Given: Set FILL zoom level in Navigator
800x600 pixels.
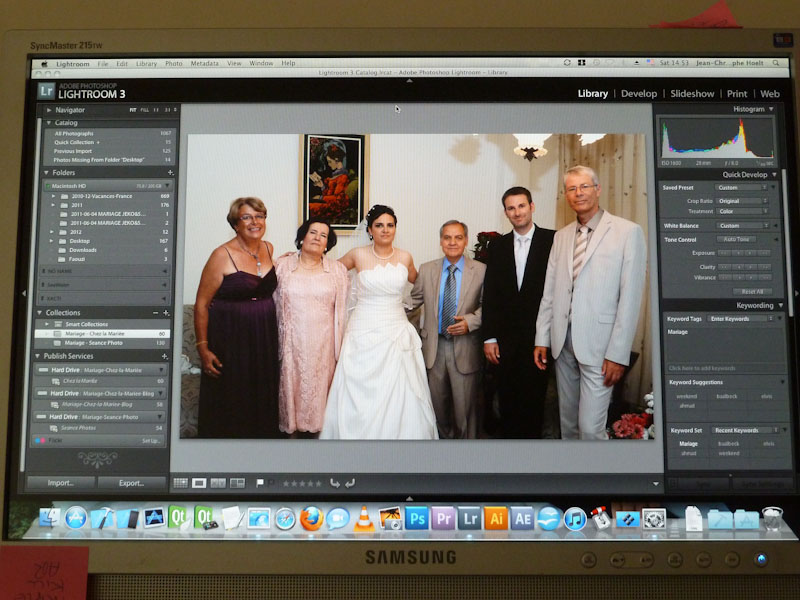Looking at the screenshot, I should (x=144, y=110).
